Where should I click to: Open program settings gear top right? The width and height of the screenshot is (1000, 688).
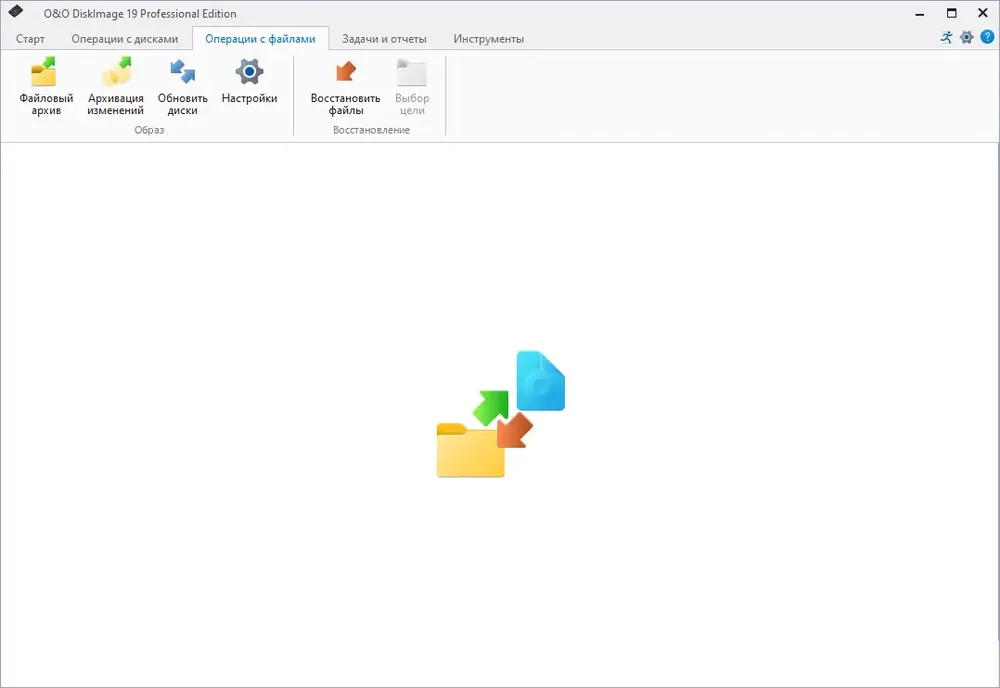pyautogui.click(x=967, y=37)
